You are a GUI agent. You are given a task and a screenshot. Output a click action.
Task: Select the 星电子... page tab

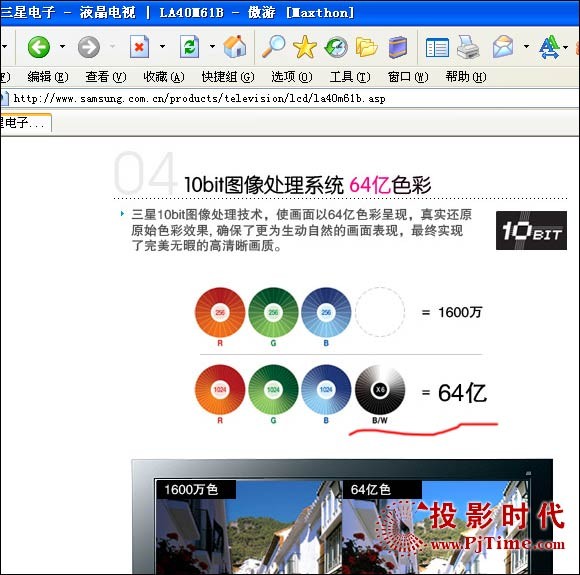[25, 123]
